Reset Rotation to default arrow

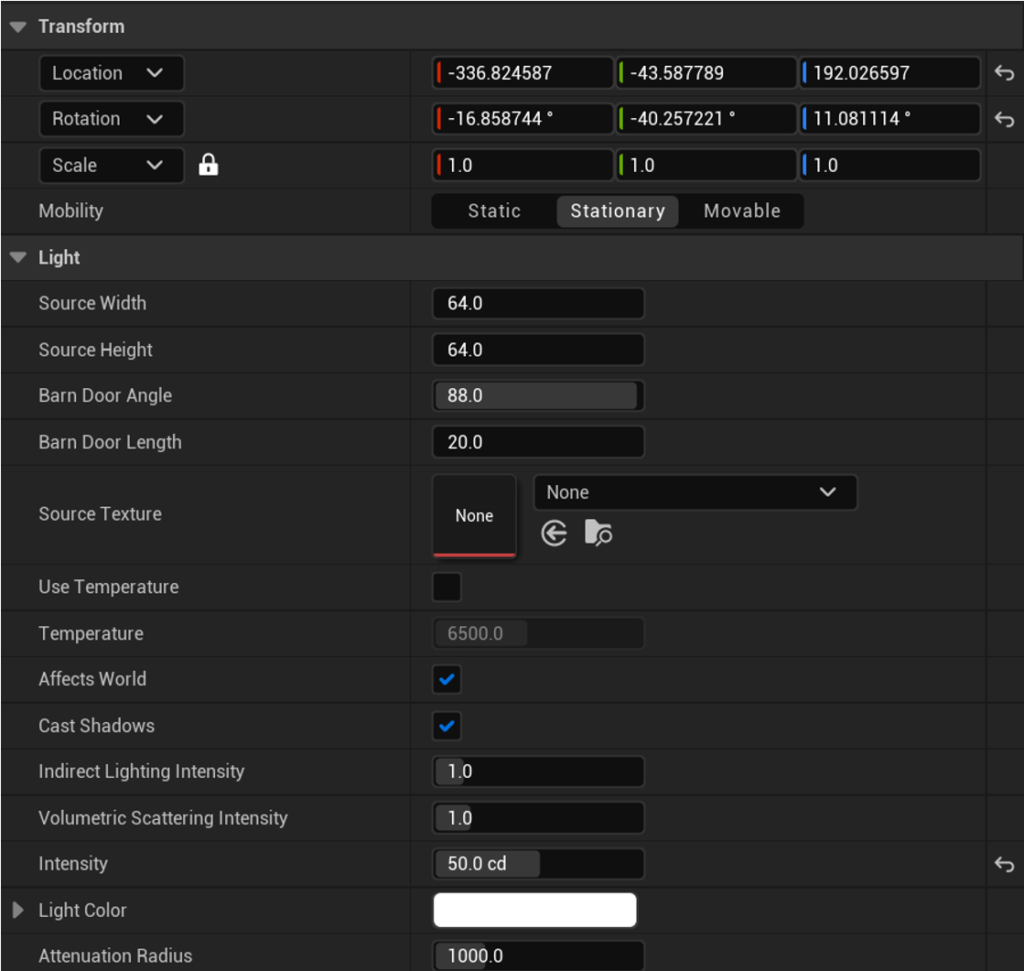[1004, 119]
